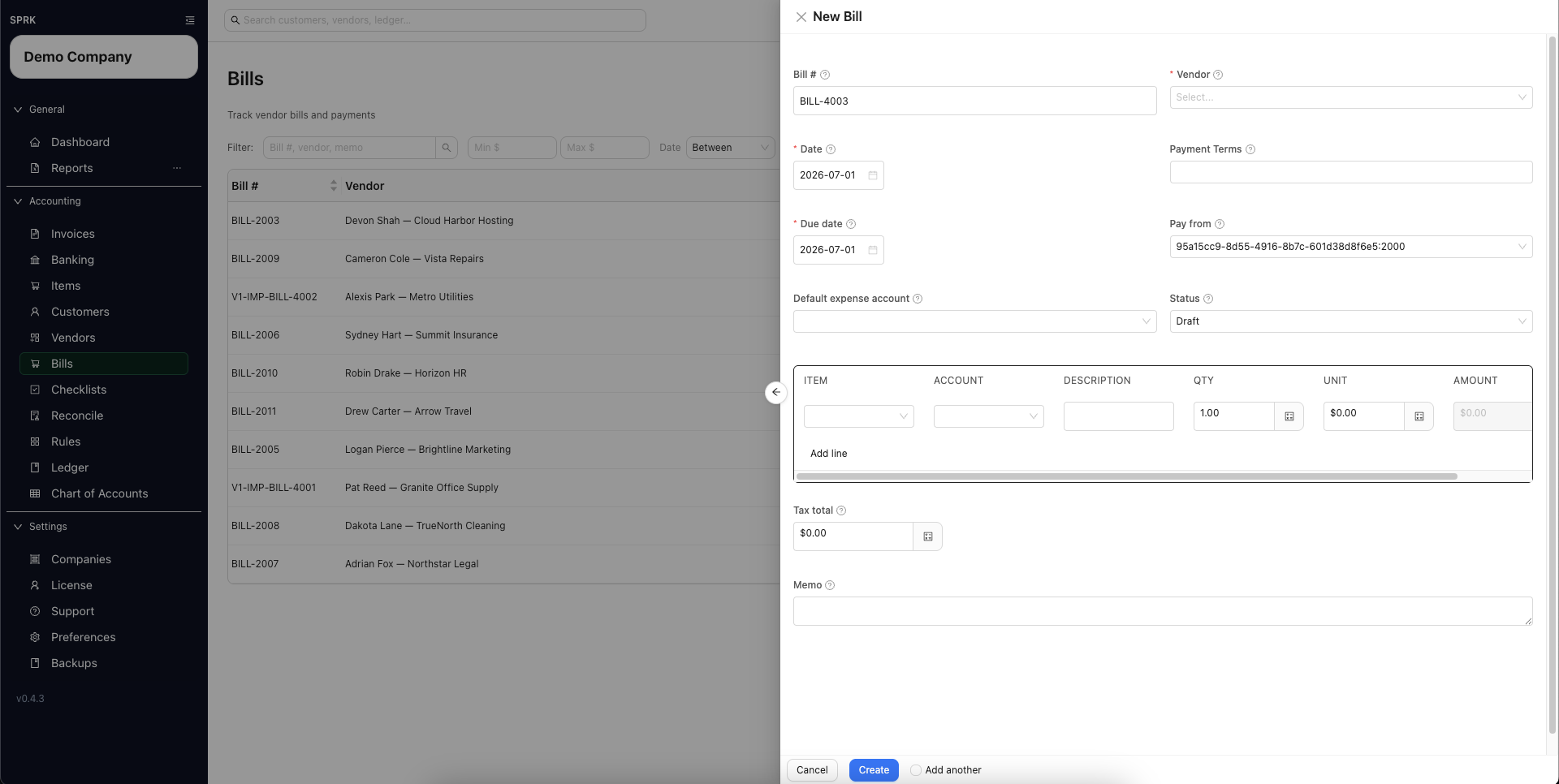Click the Demo Company button
The image size is (1559, 784).
(x=104, y=57)
